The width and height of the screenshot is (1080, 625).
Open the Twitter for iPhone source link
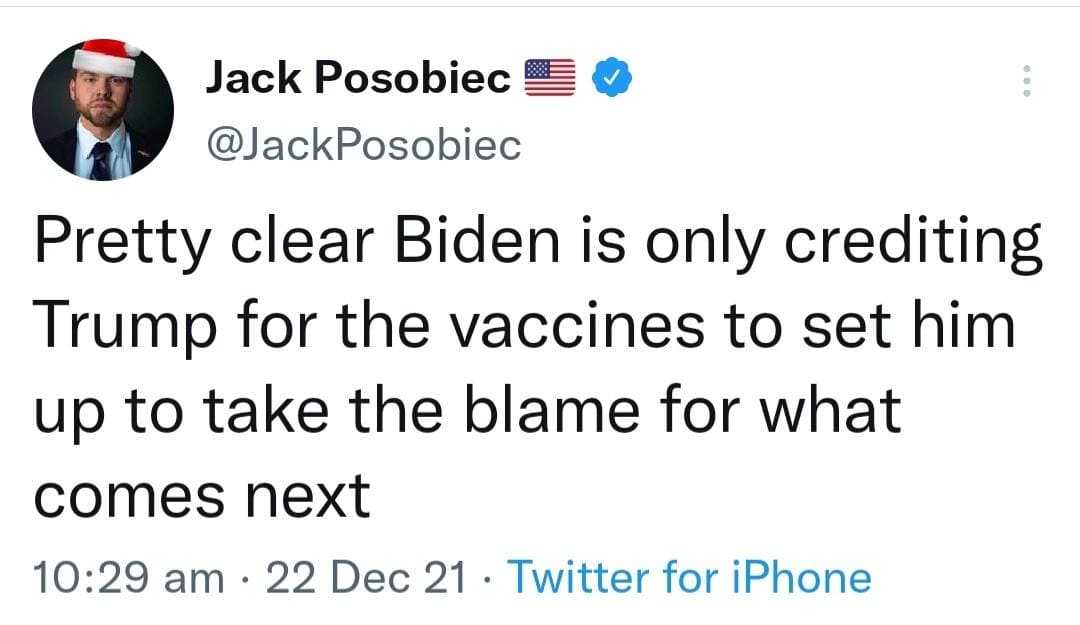(x=690, y=577)
